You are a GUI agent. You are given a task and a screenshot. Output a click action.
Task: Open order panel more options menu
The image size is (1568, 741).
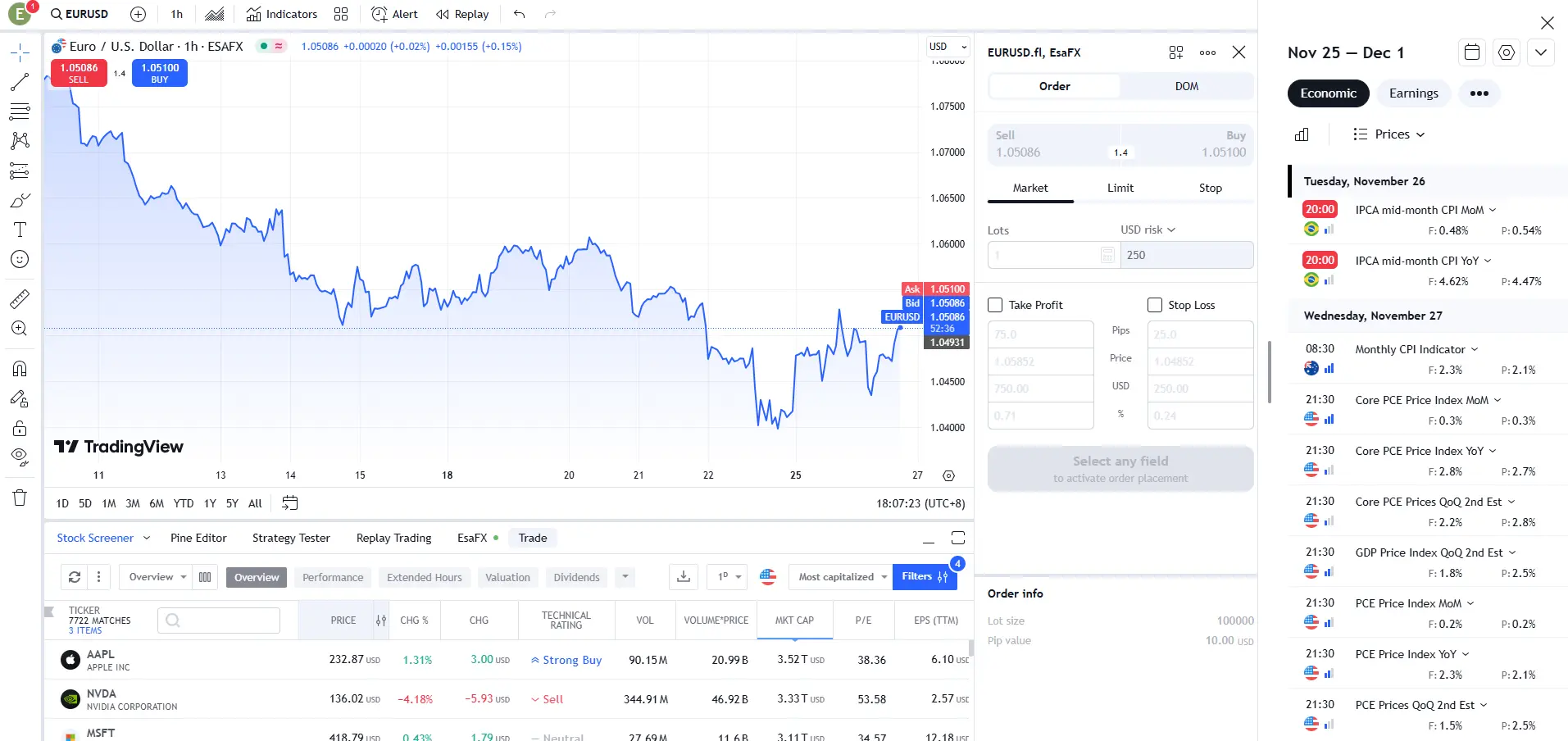(x=1207, y=52)
